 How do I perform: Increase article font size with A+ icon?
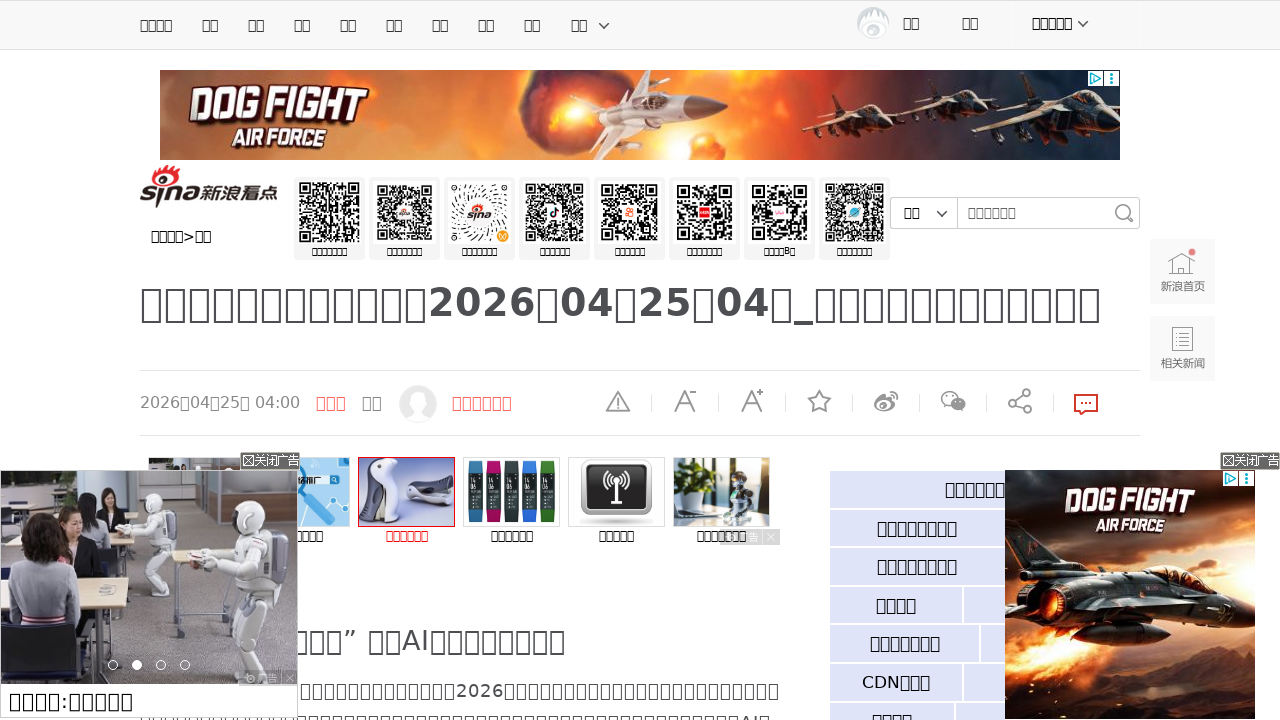pyautogui.click(x=752, y=402)
